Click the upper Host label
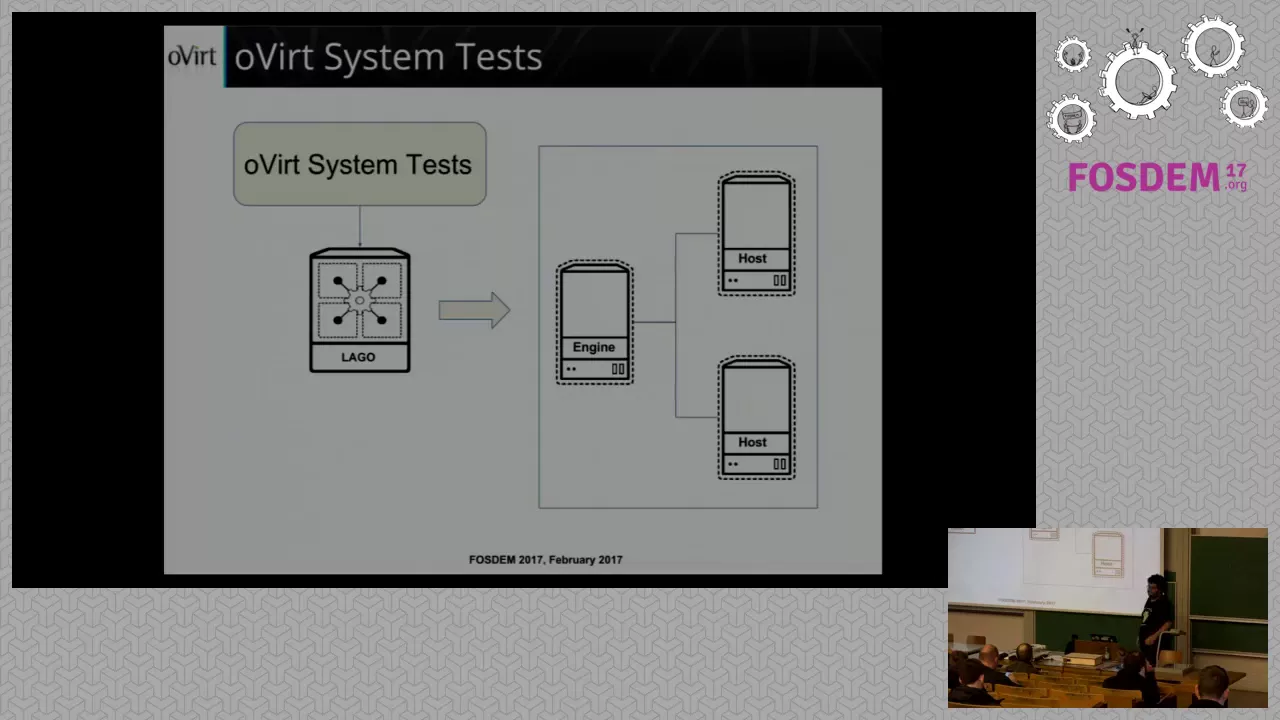This screenshot has height=720, width=1280. 753,258
